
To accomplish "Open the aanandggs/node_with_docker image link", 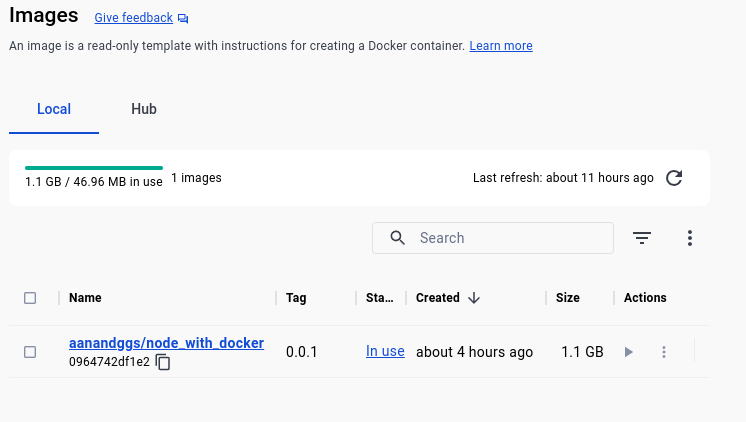I will point(166,343).
